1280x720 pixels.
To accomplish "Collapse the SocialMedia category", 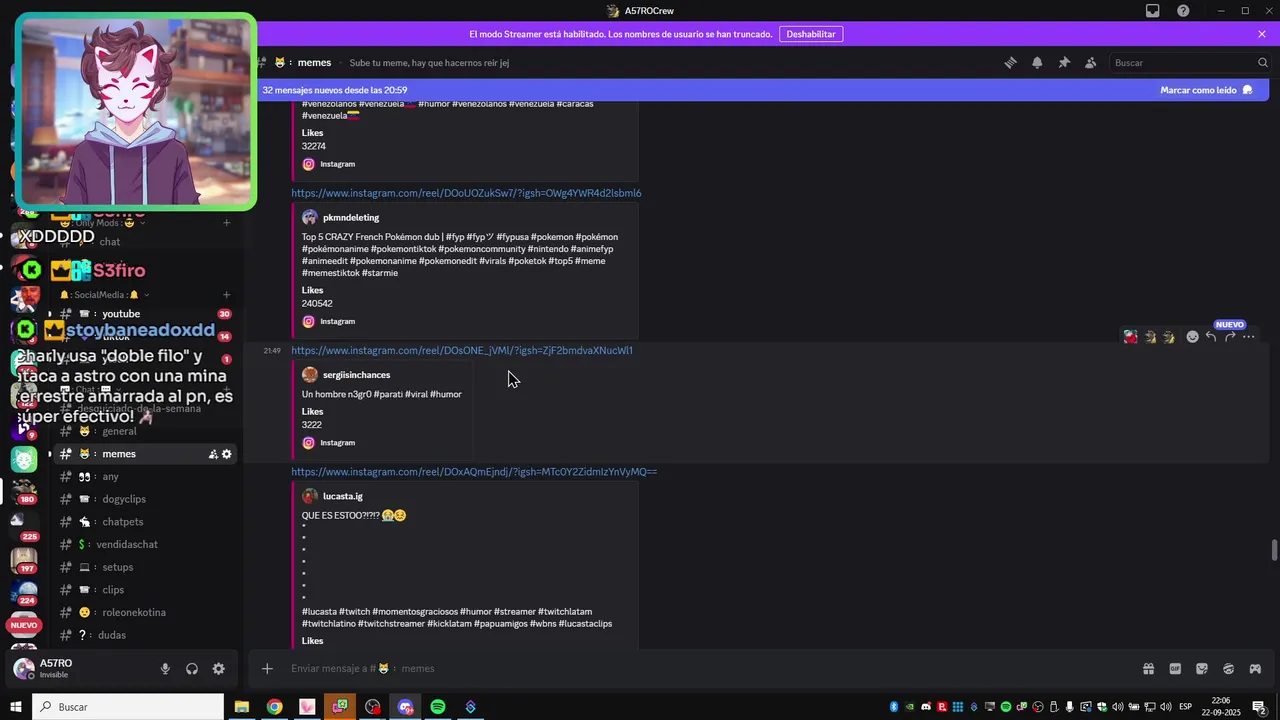I will click(x=105, y=295).
